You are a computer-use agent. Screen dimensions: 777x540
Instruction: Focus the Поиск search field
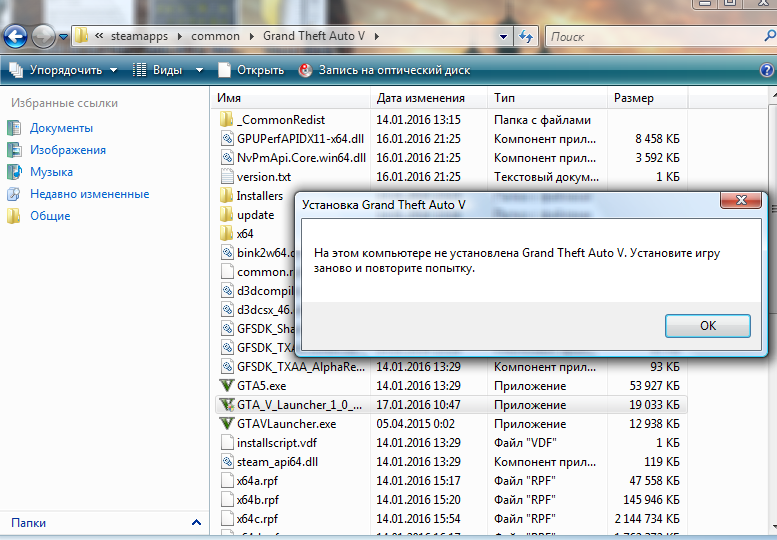[654, 37]
